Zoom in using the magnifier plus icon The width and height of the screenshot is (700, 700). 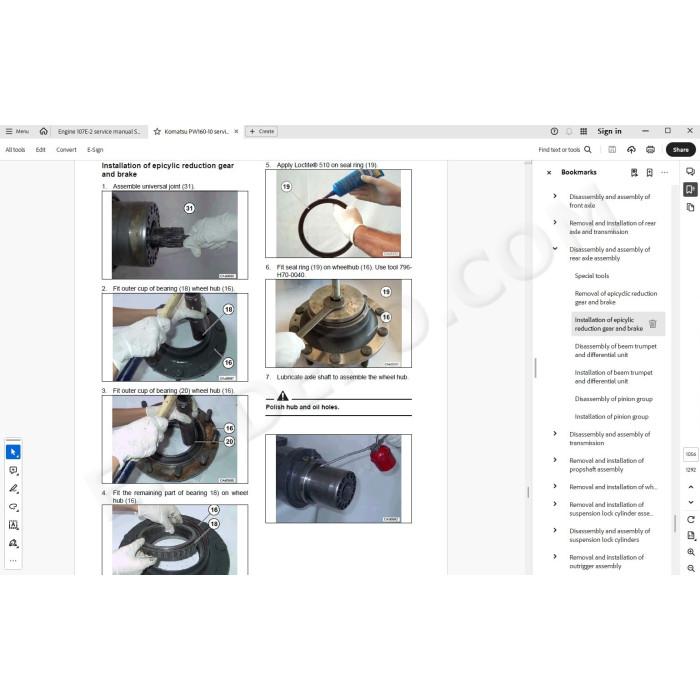pyautogui.click(x=691, y=552)
